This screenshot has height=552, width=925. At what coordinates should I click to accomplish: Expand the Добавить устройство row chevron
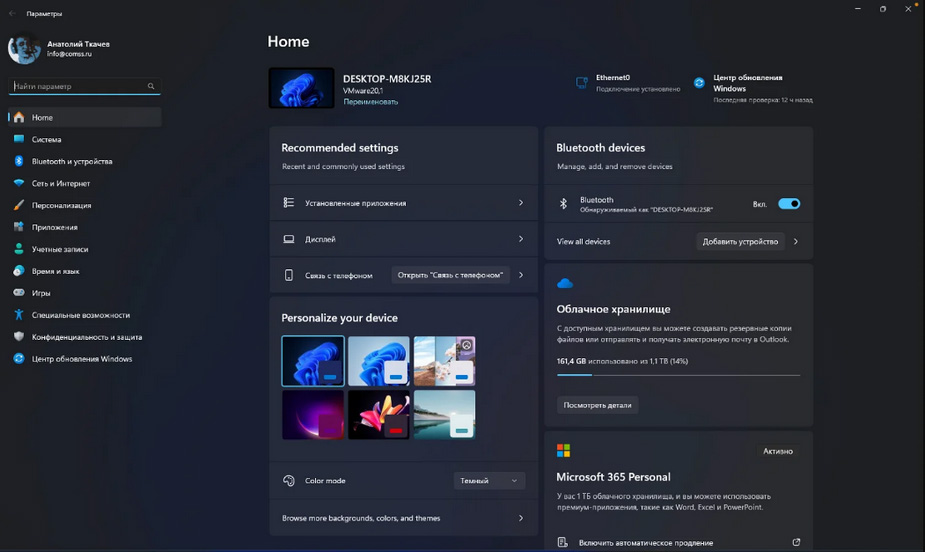tap(796, 241)
